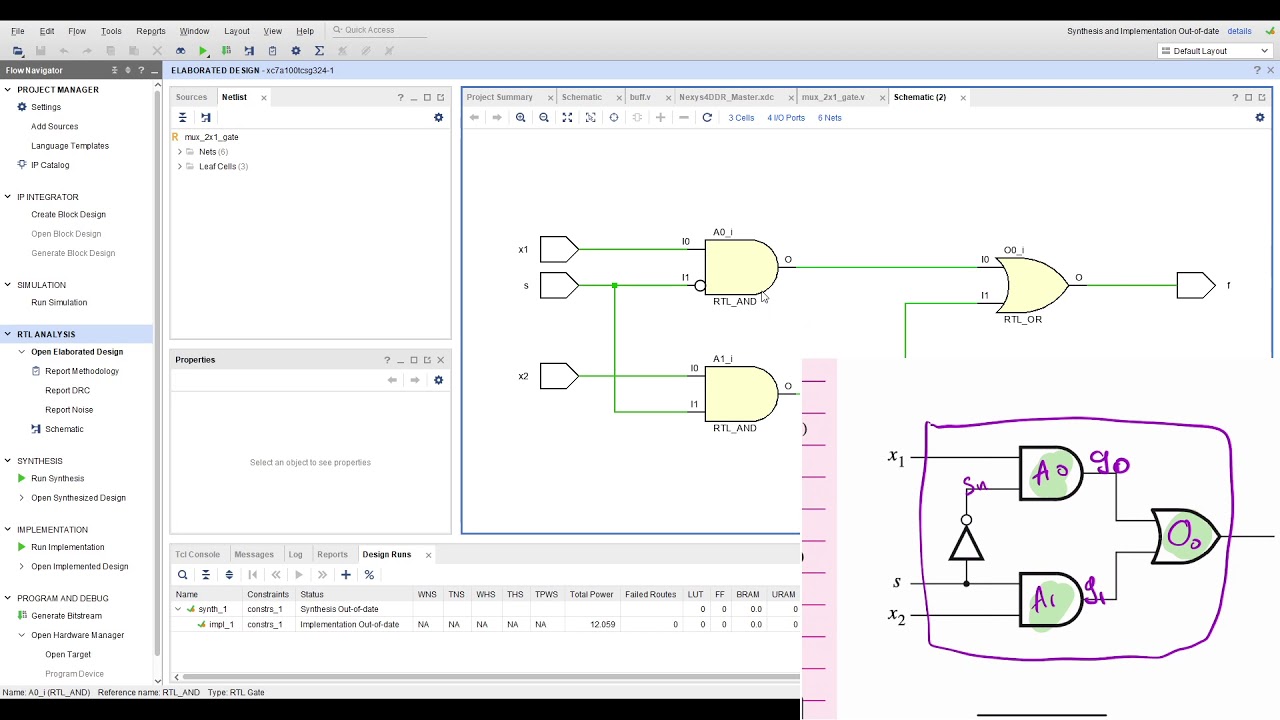
Task: Click the green Run flow arrow in the main toolbar
Action: click(203, 51)
